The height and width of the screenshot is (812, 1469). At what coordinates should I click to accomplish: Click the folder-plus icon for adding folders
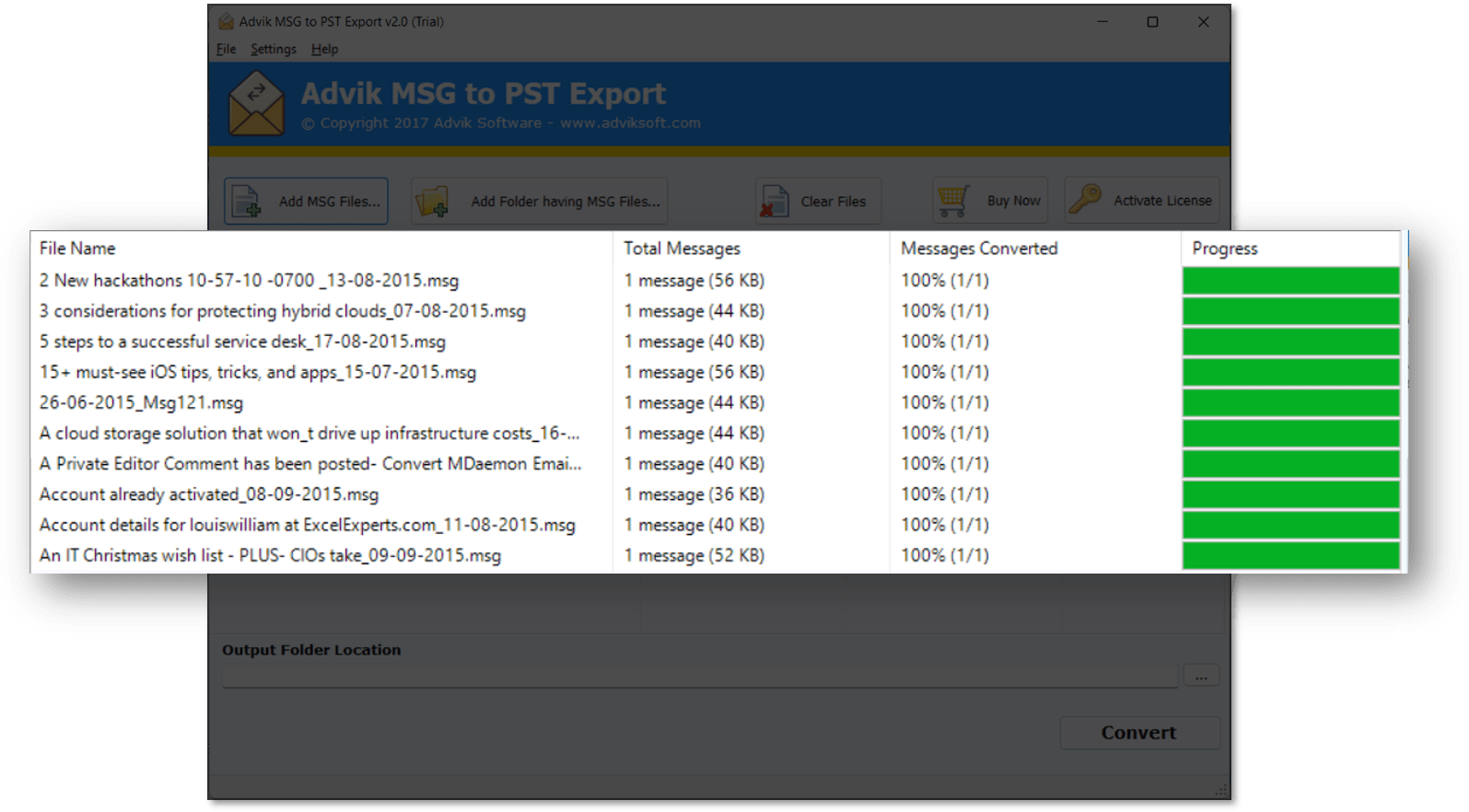click(x=432, y=201)
